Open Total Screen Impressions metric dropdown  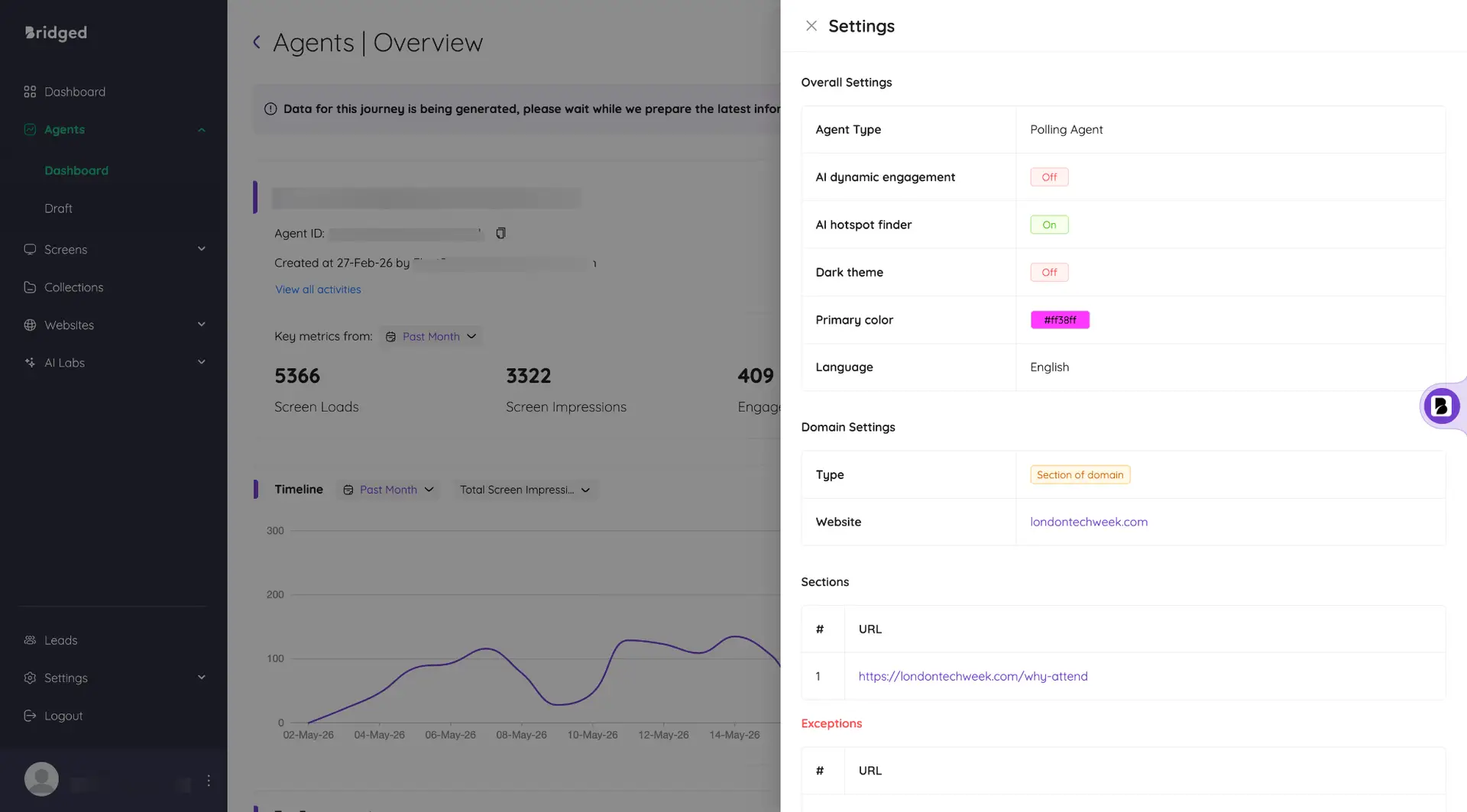click(524, 490)
